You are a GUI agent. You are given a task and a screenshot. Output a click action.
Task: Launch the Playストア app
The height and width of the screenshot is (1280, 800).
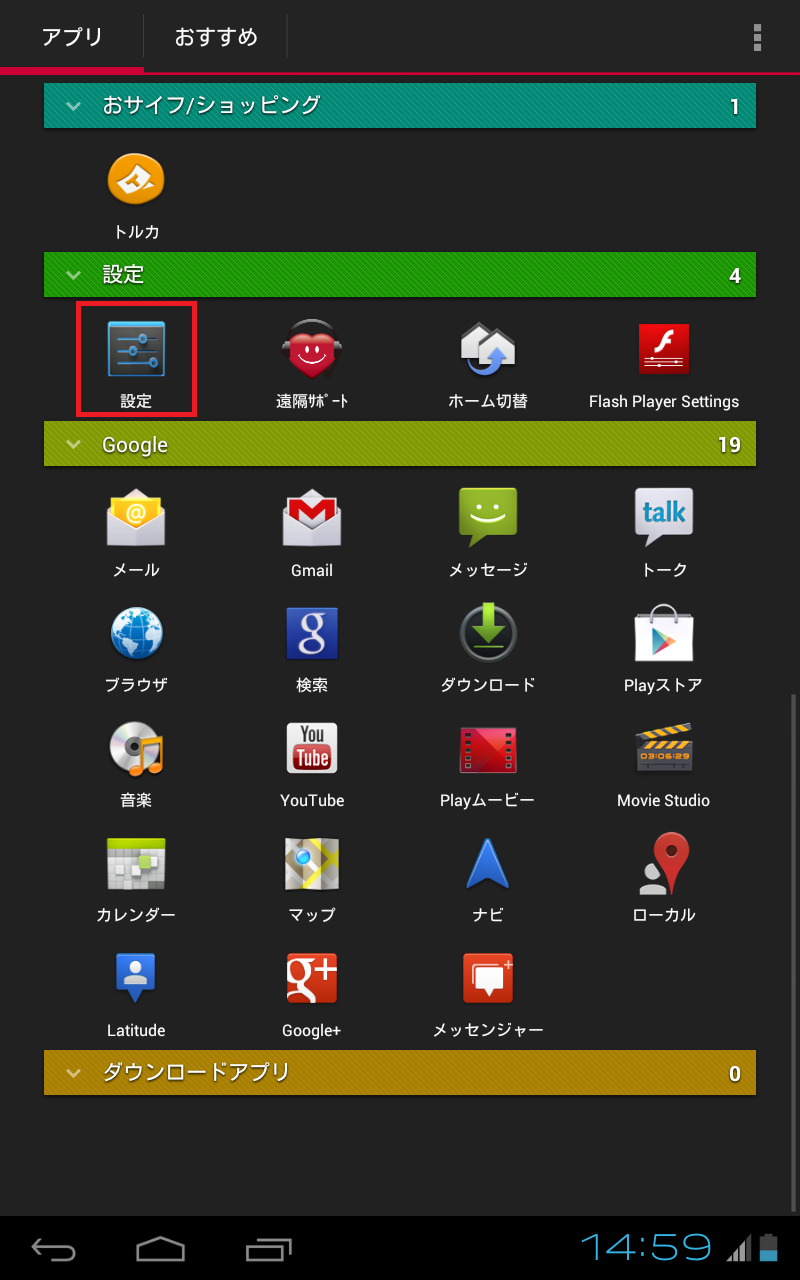click(x=664, y=647)
